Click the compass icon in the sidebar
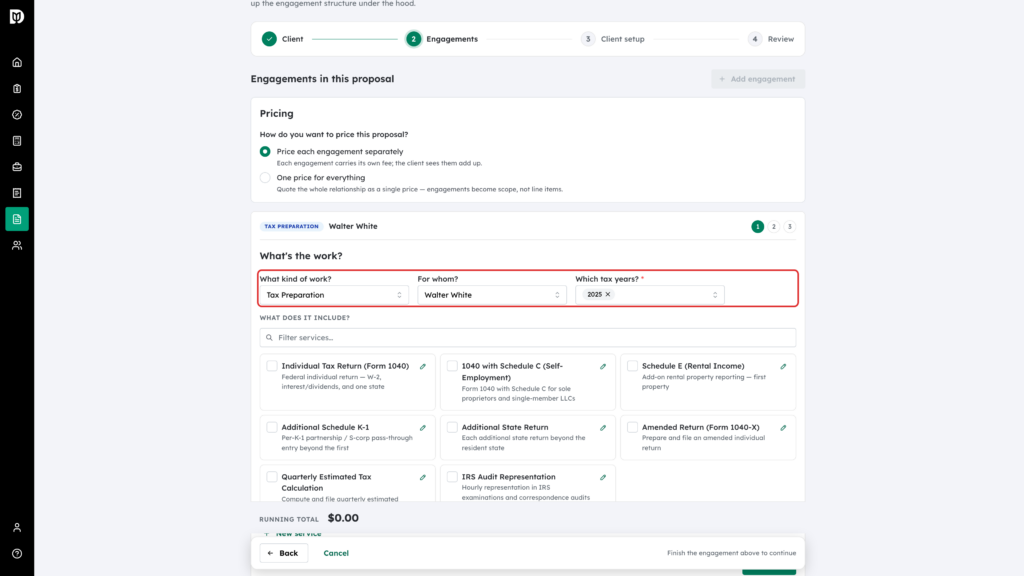 coord(17,115)
